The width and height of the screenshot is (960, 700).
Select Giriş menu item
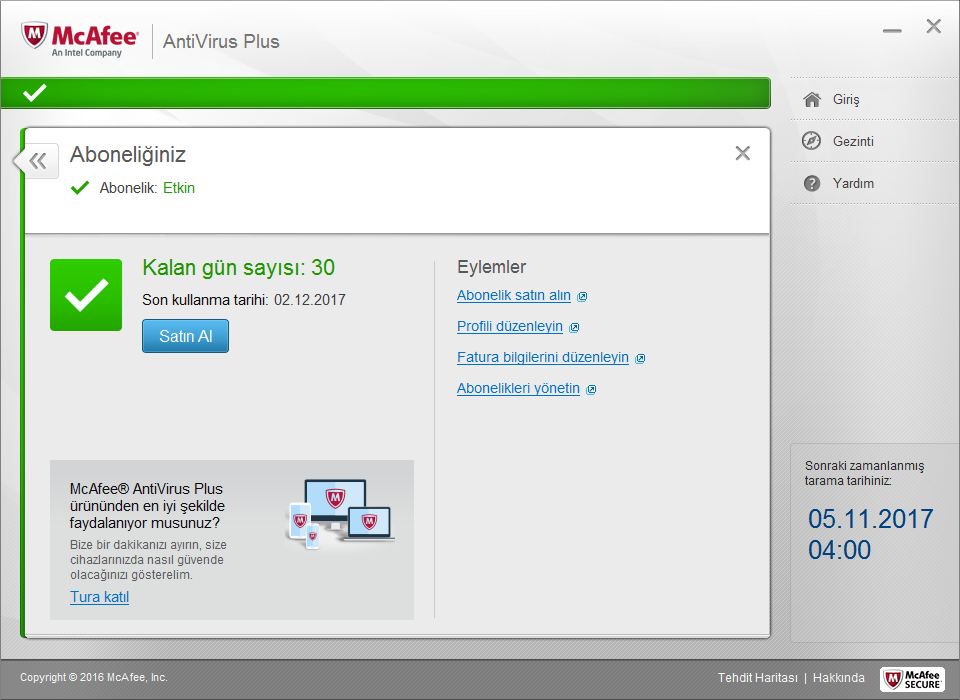[846, 100]
